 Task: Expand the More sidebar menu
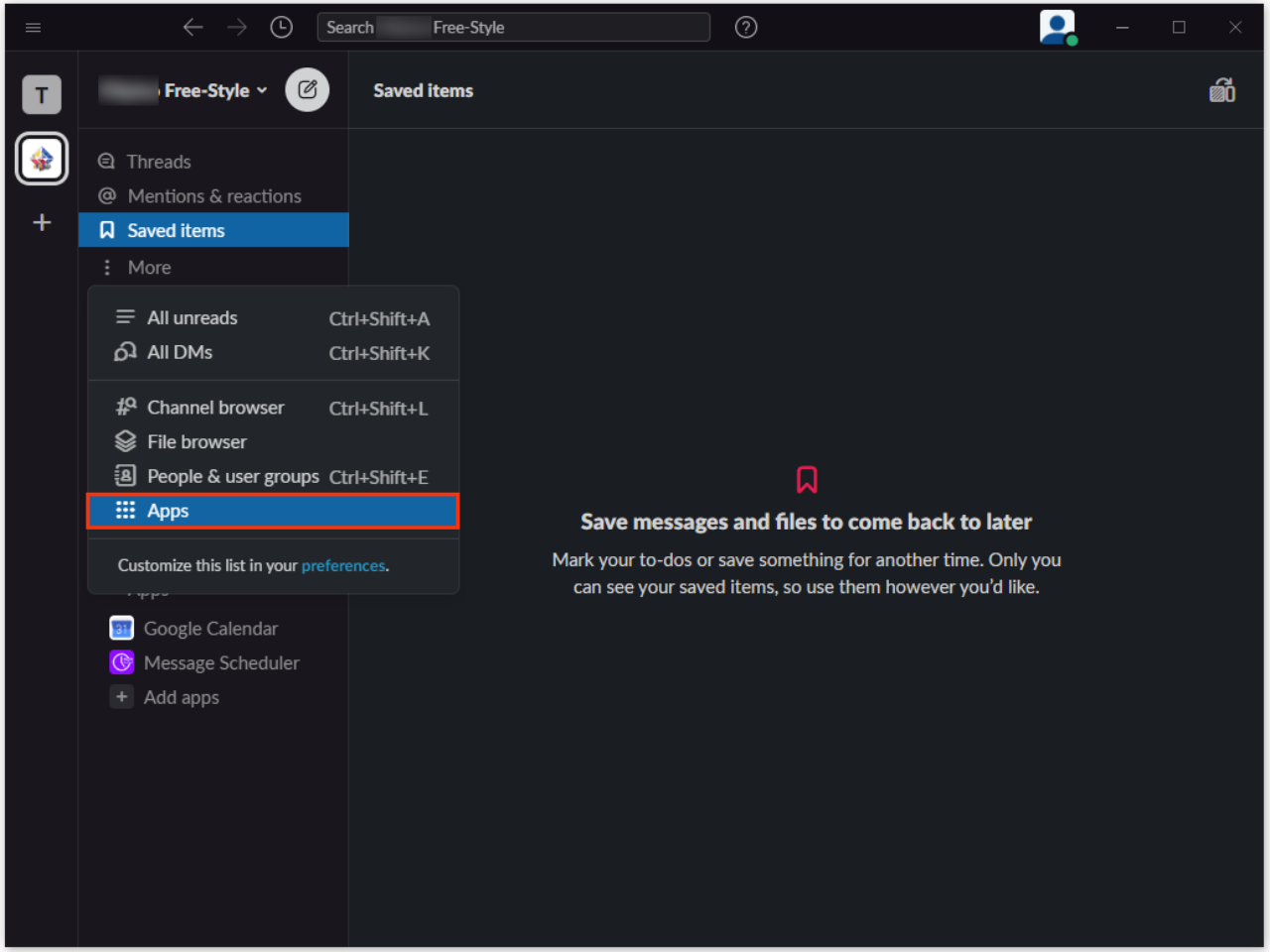coord(149,267)
